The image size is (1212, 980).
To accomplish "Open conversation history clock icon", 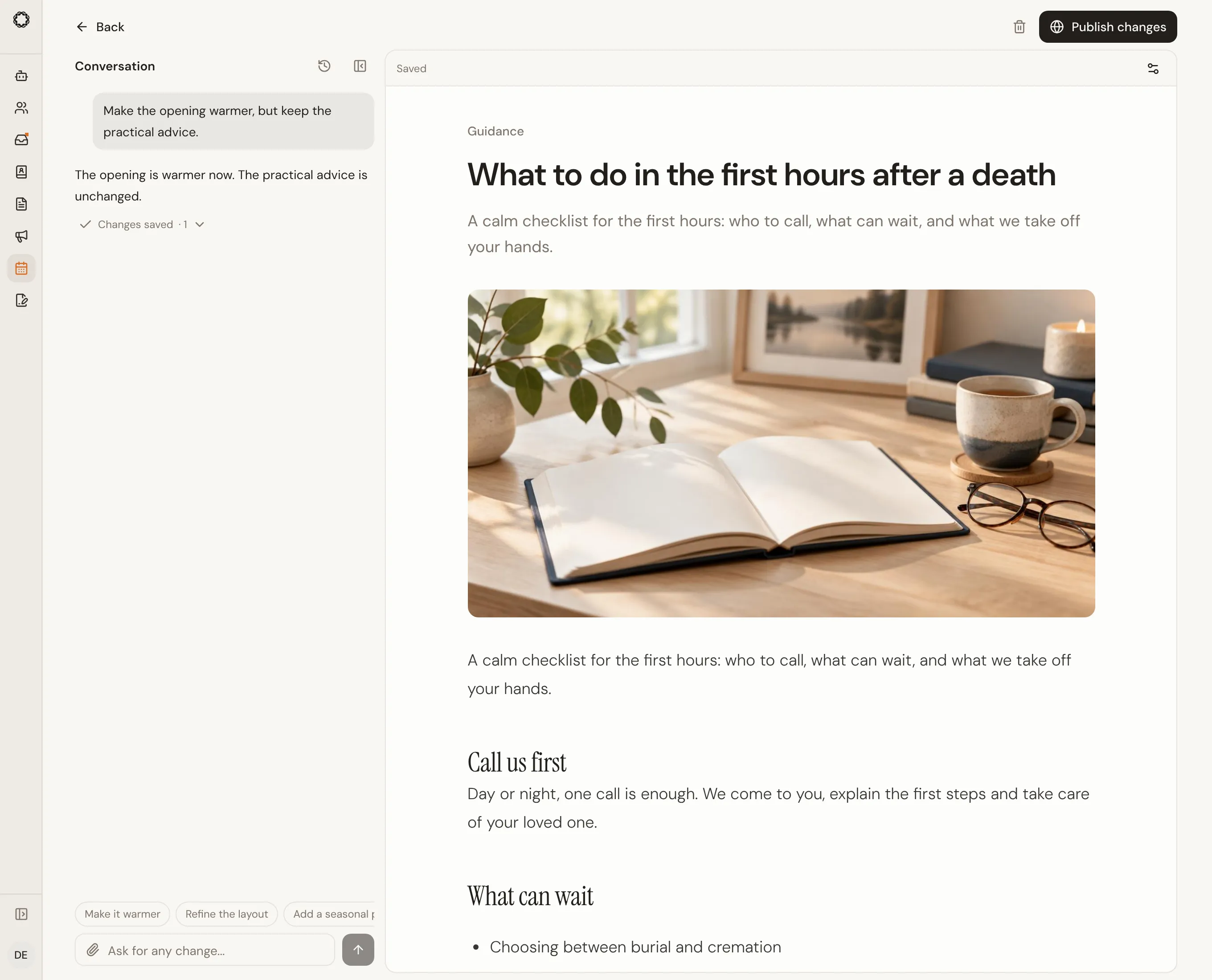I will [324, 66].
